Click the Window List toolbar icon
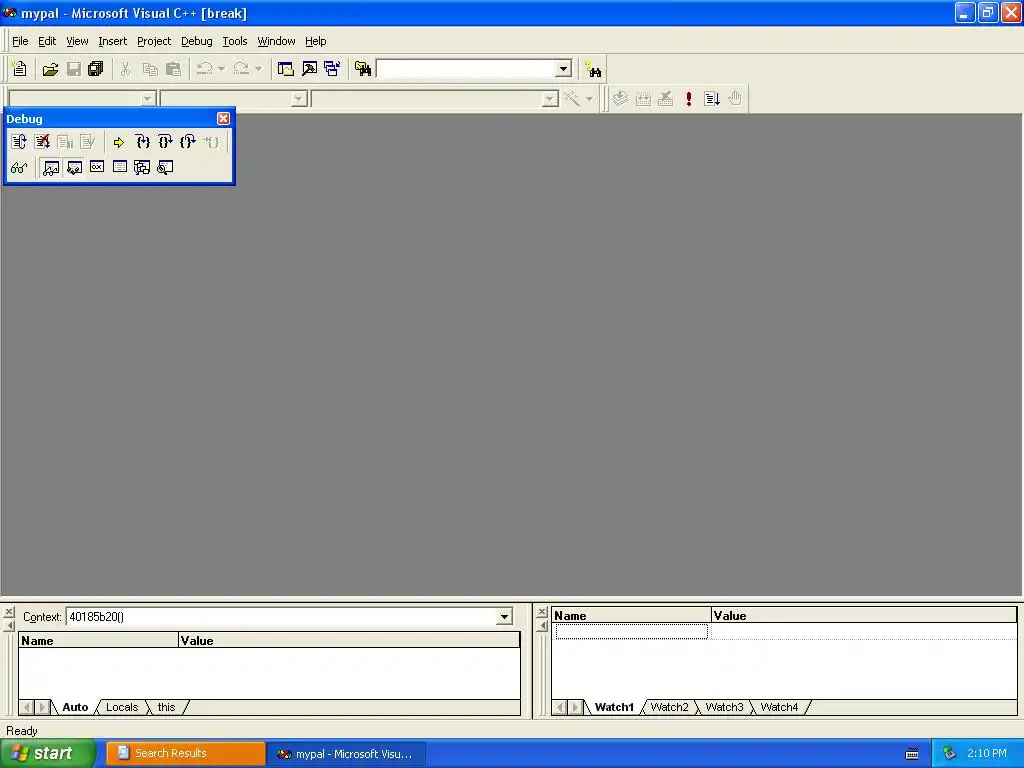Image resolution: width=1024 pixels, height=768 pixels. [332, 69]
